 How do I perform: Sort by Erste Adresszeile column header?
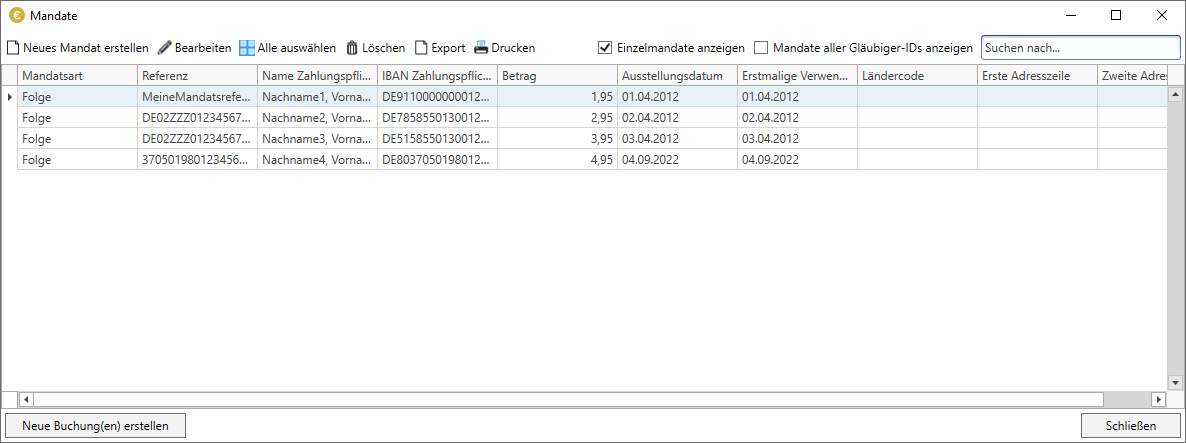click(1038, 76)
